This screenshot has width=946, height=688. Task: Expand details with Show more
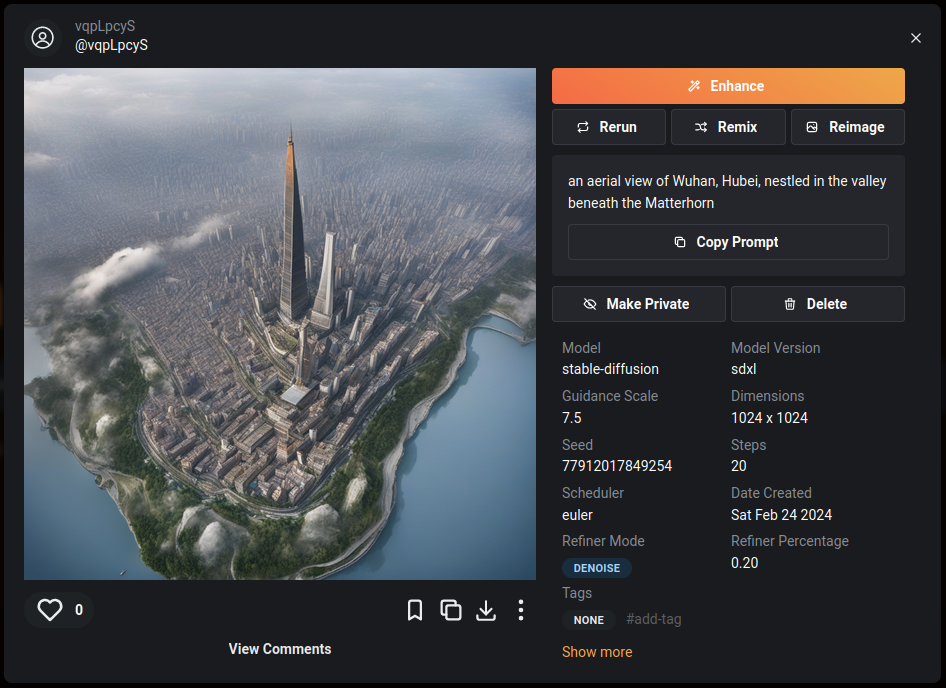597,652
